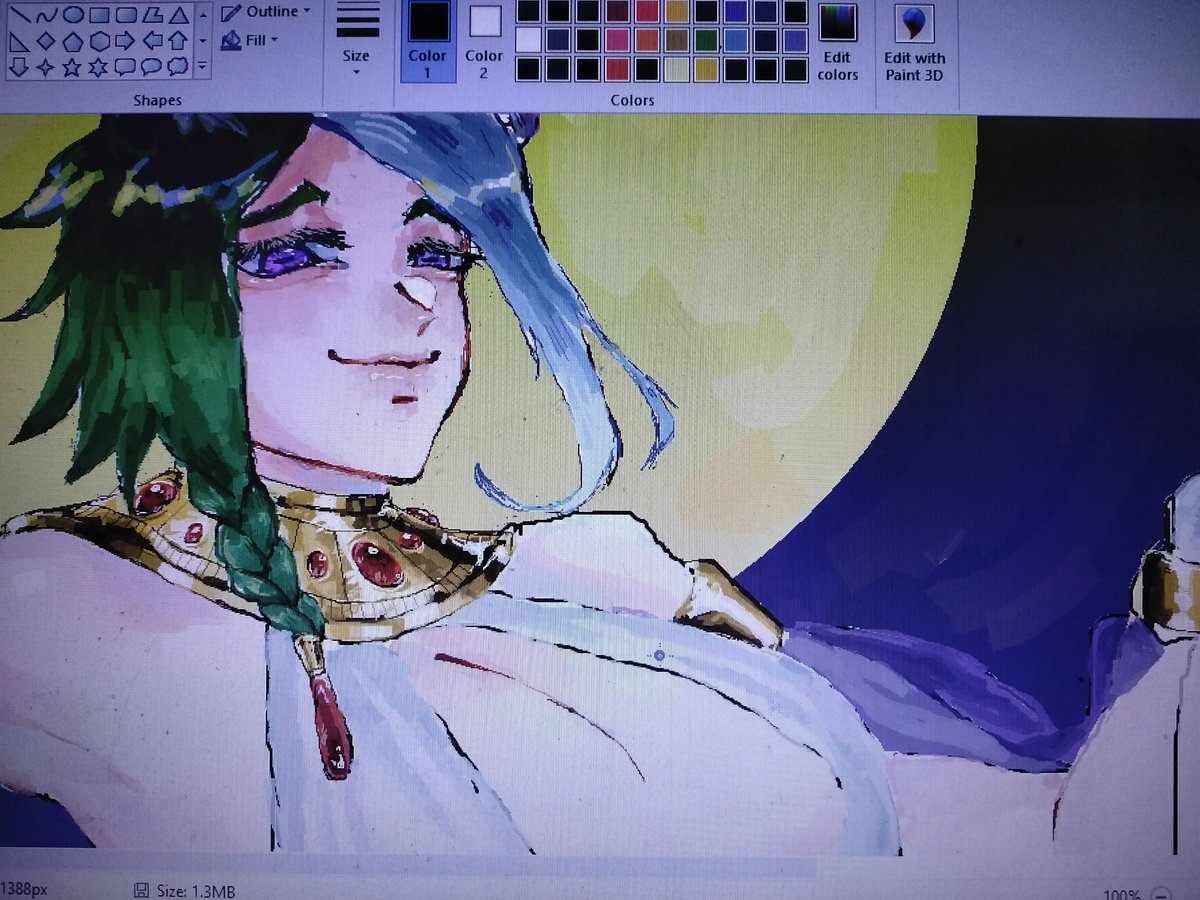Image resolution: width=1200 pixels, height=900 pixels.
Task: Pick the light blue swatch in middle palette row
Action: pyautogui.click(x=736, y=40)
